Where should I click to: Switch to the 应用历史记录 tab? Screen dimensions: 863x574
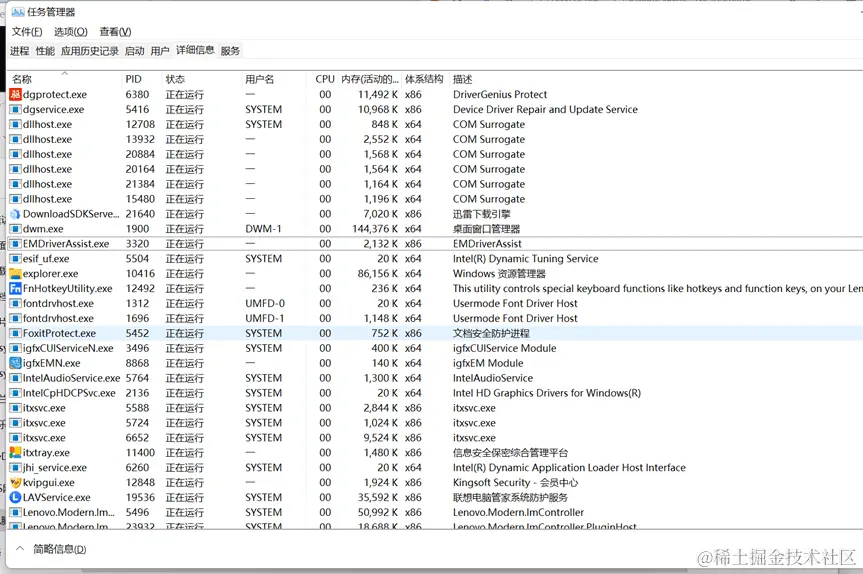(90, 51)
